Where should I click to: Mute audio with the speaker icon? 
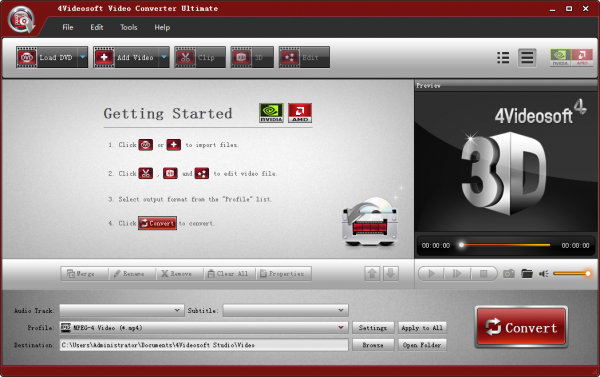pos(543,274)
